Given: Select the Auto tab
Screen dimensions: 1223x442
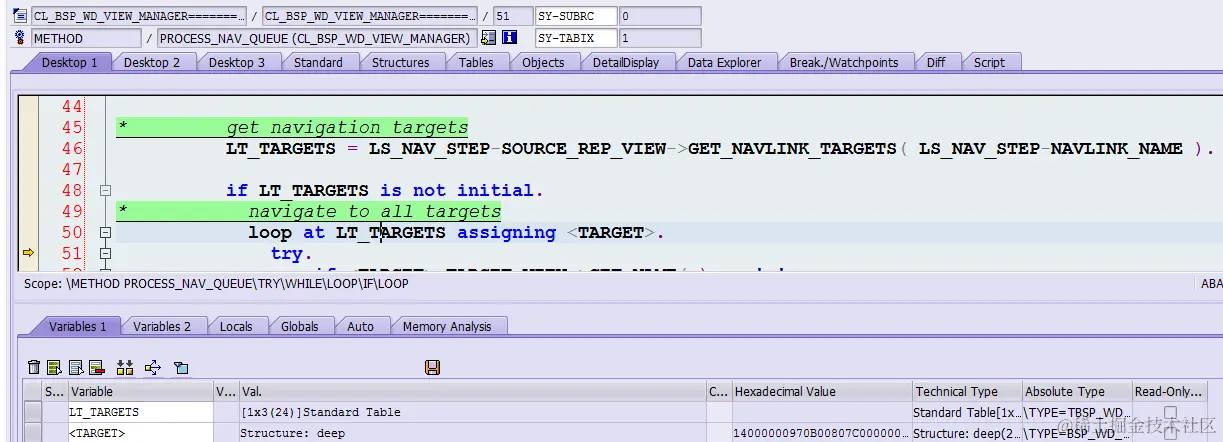Looking at the screenshot, I should [360, 326].
